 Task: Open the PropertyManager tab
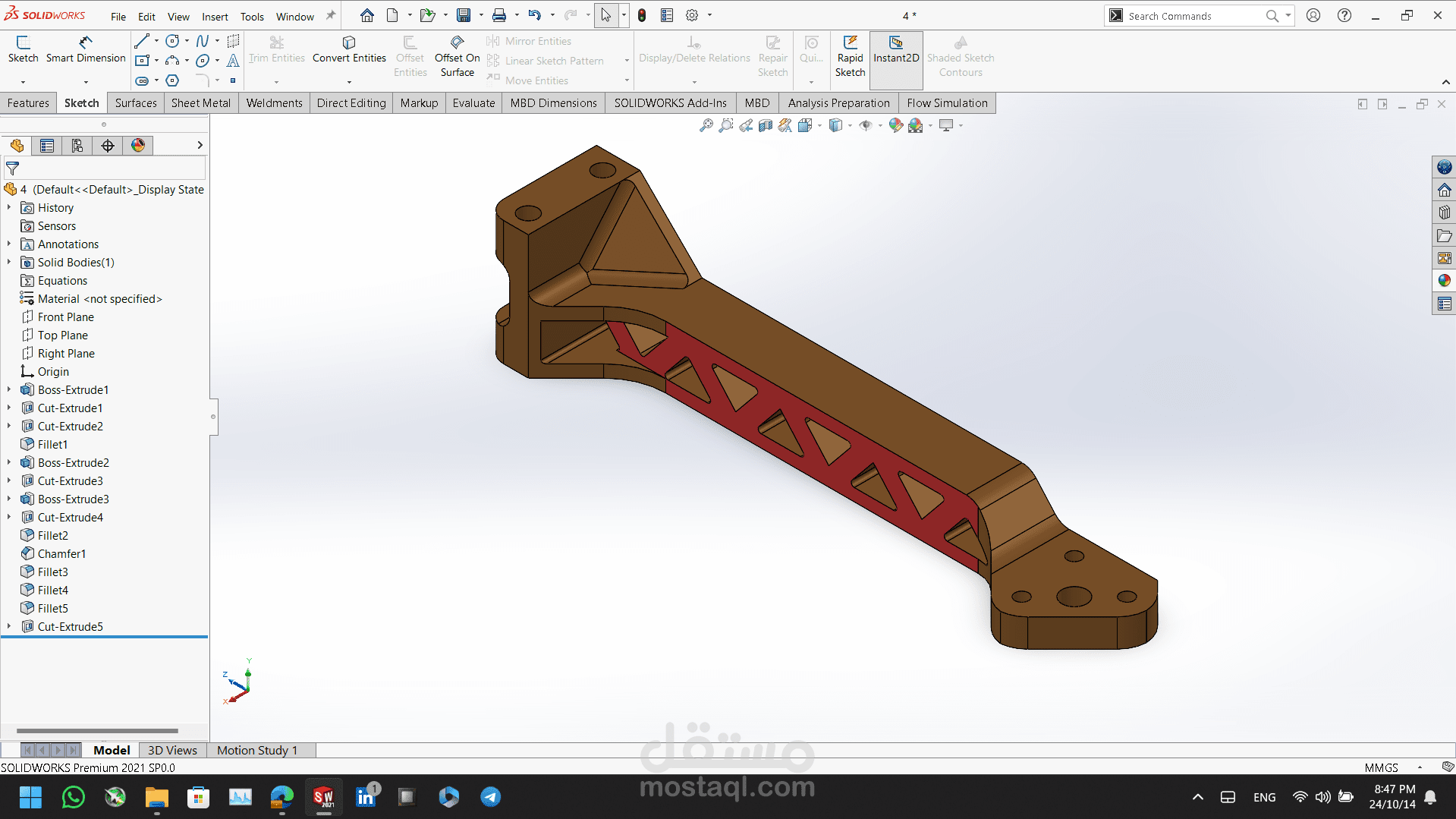coord(47,146)
